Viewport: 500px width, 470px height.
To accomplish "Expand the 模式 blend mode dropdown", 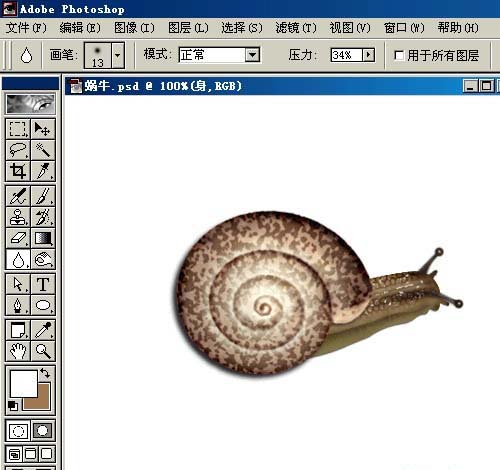I will 252,55.
